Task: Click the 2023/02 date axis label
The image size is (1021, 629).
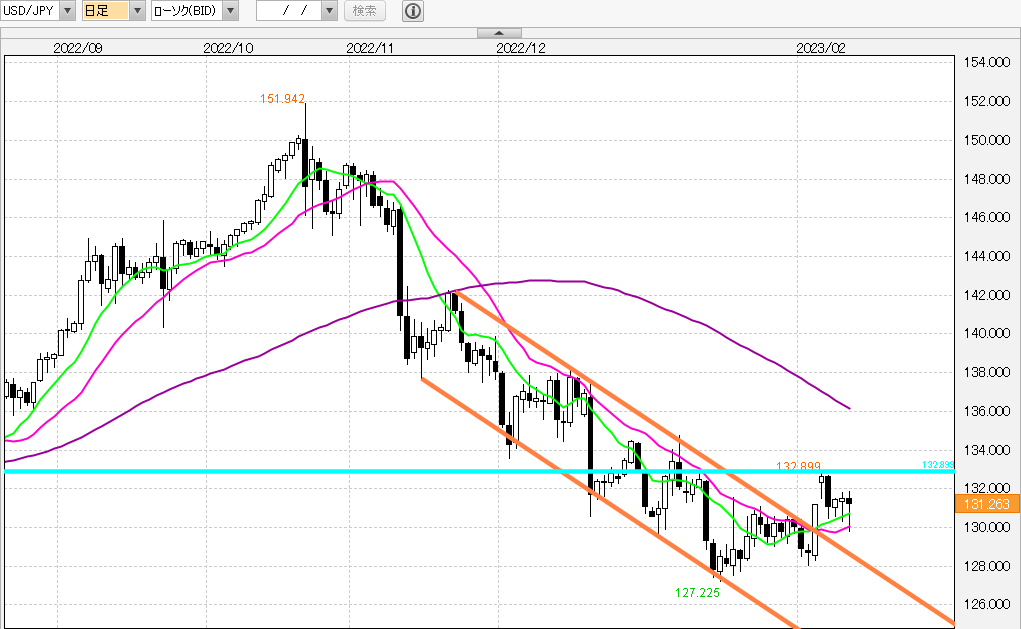Action: coord(820,48)
